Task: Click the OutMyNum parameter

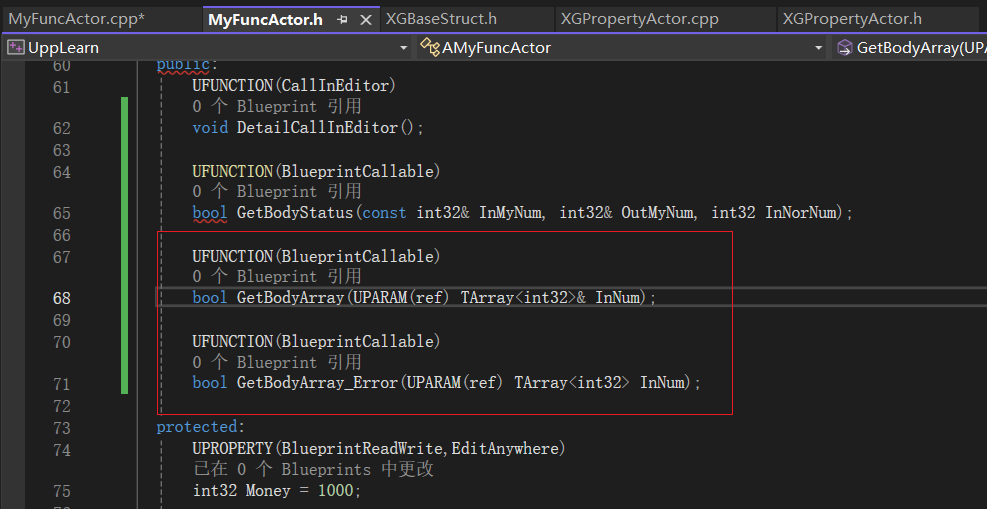Action: click(659, 213)
